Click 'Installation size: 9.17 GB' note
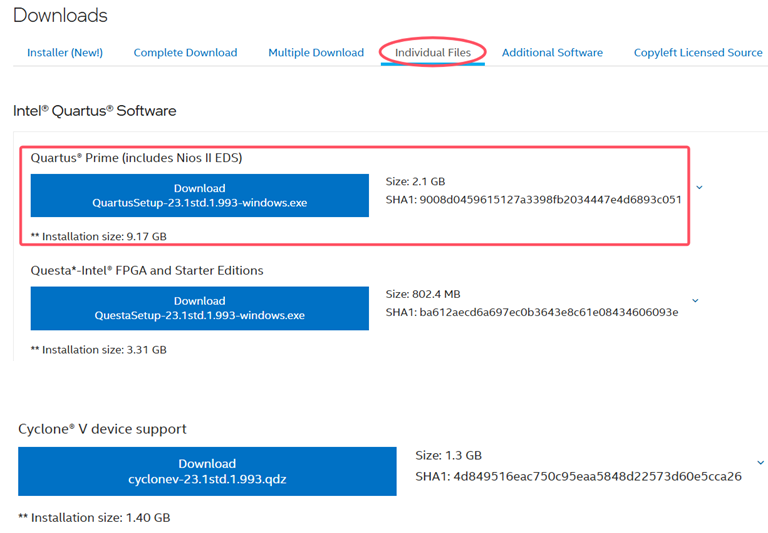This screenshot has height=533, width=768. (98, 237)
